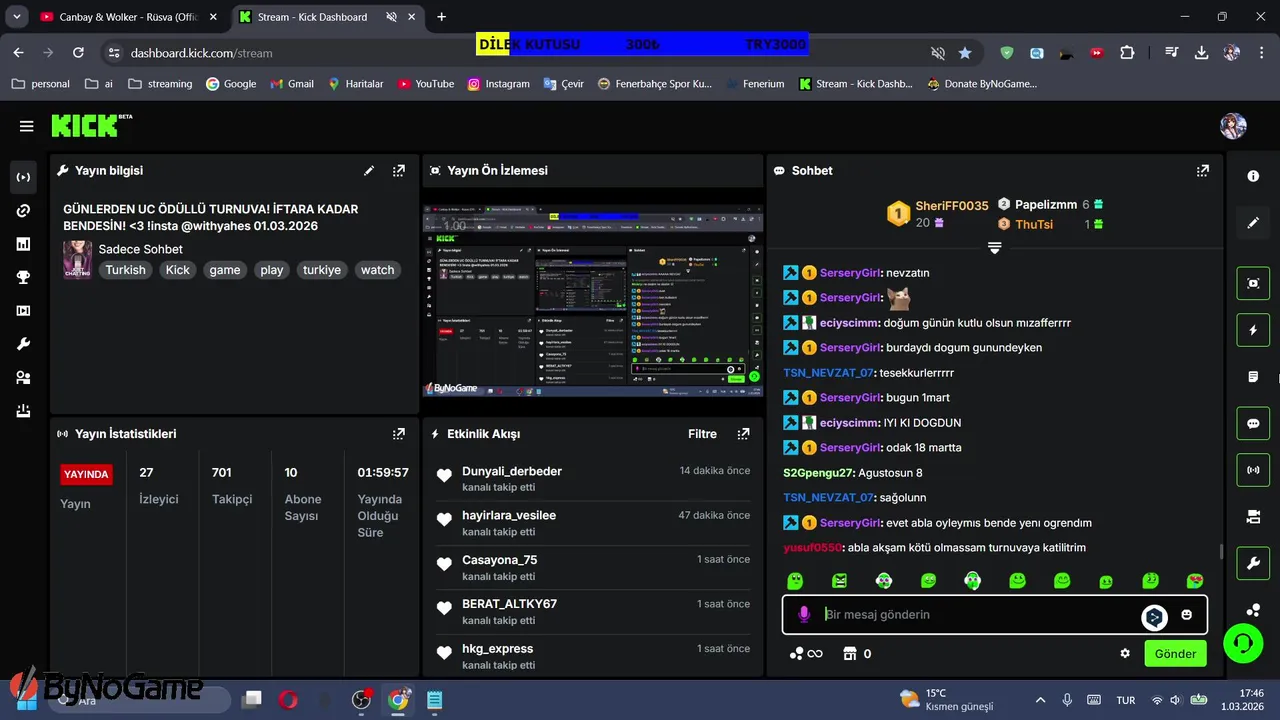1280x720 pixels.
Task: Reload the page
Action: pyautogui.click(x=78, y=53)
